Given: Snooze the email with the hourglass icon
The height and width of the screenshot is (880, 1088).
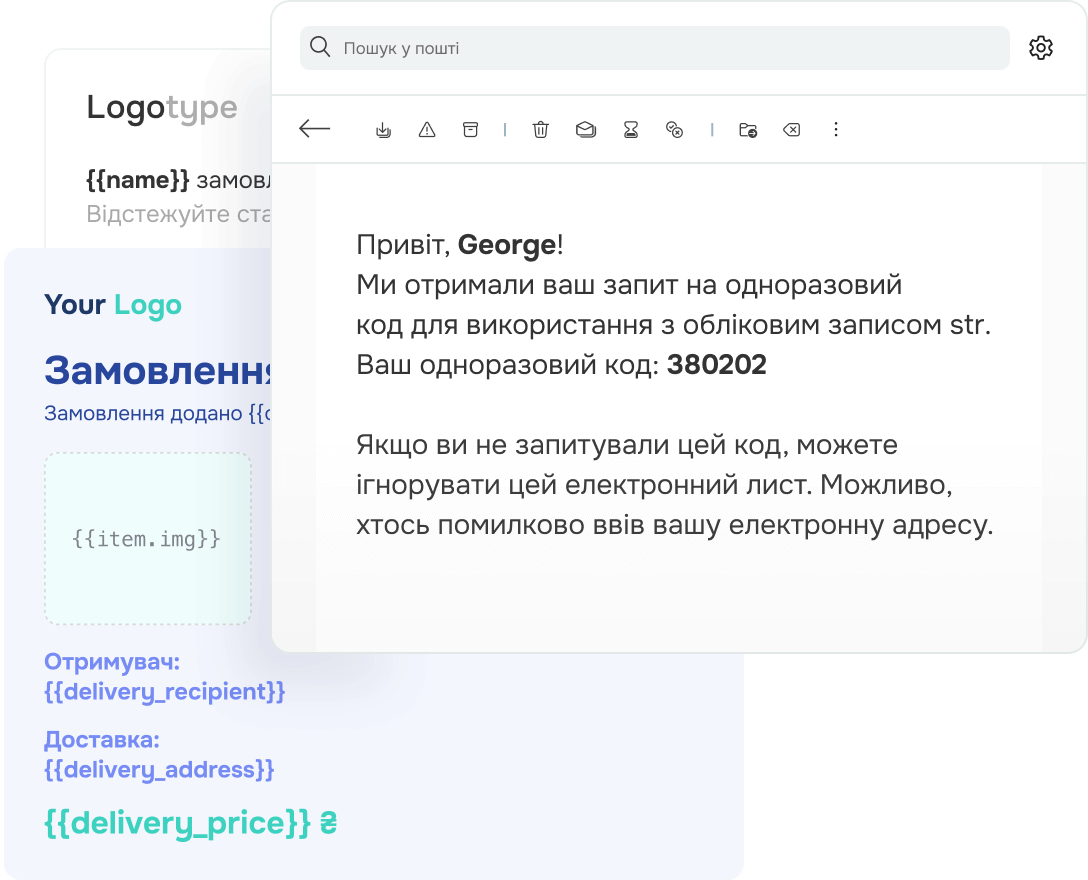Looking at the screenshot, I should pos(631,129).
